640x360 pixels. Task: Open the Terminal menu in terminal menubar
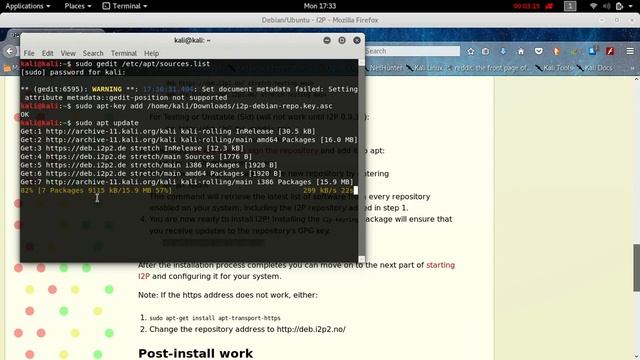click(124, 53)
